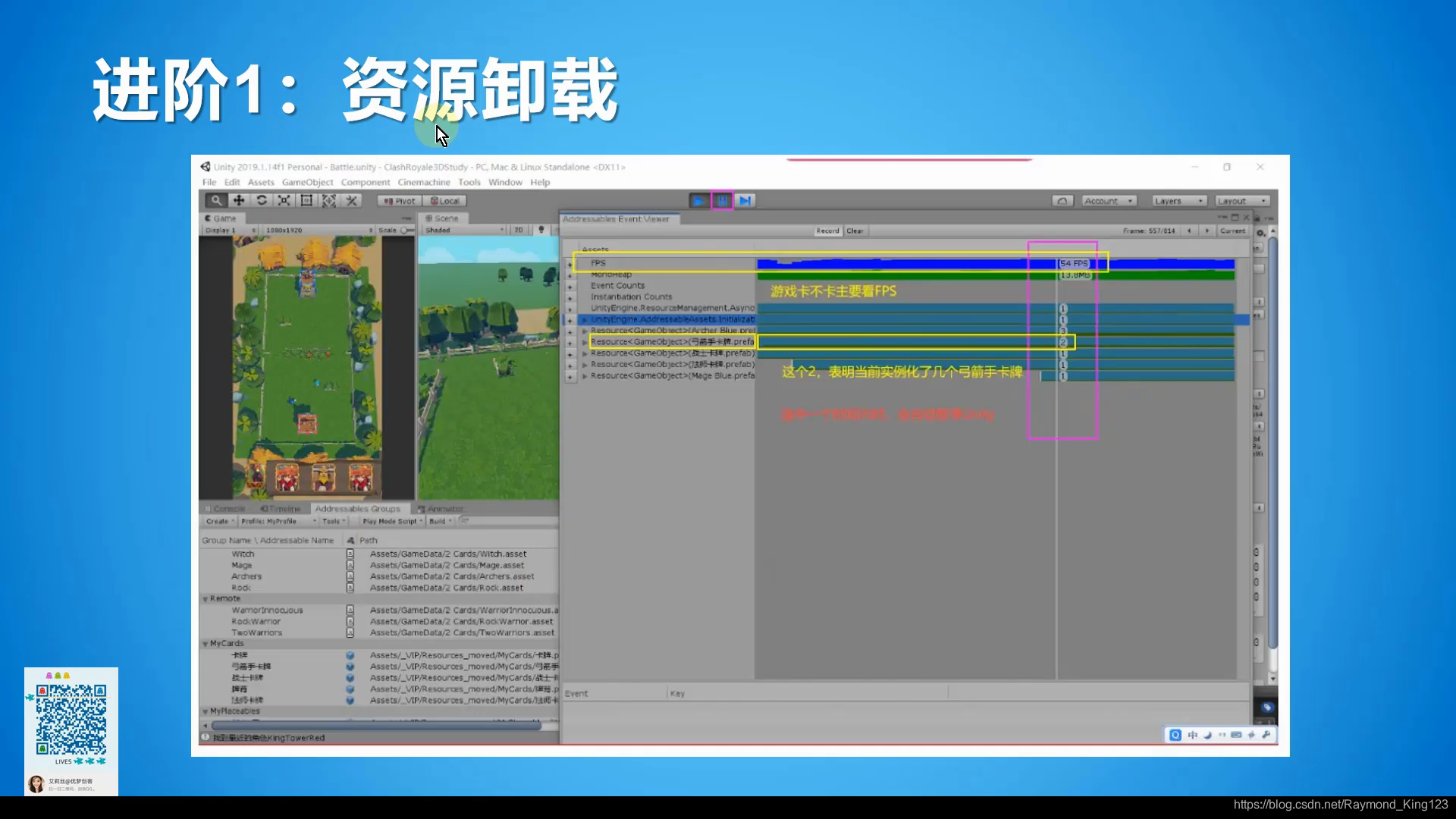
Task: Switch to the Timeline tab
Action: (x=280, y=509)
